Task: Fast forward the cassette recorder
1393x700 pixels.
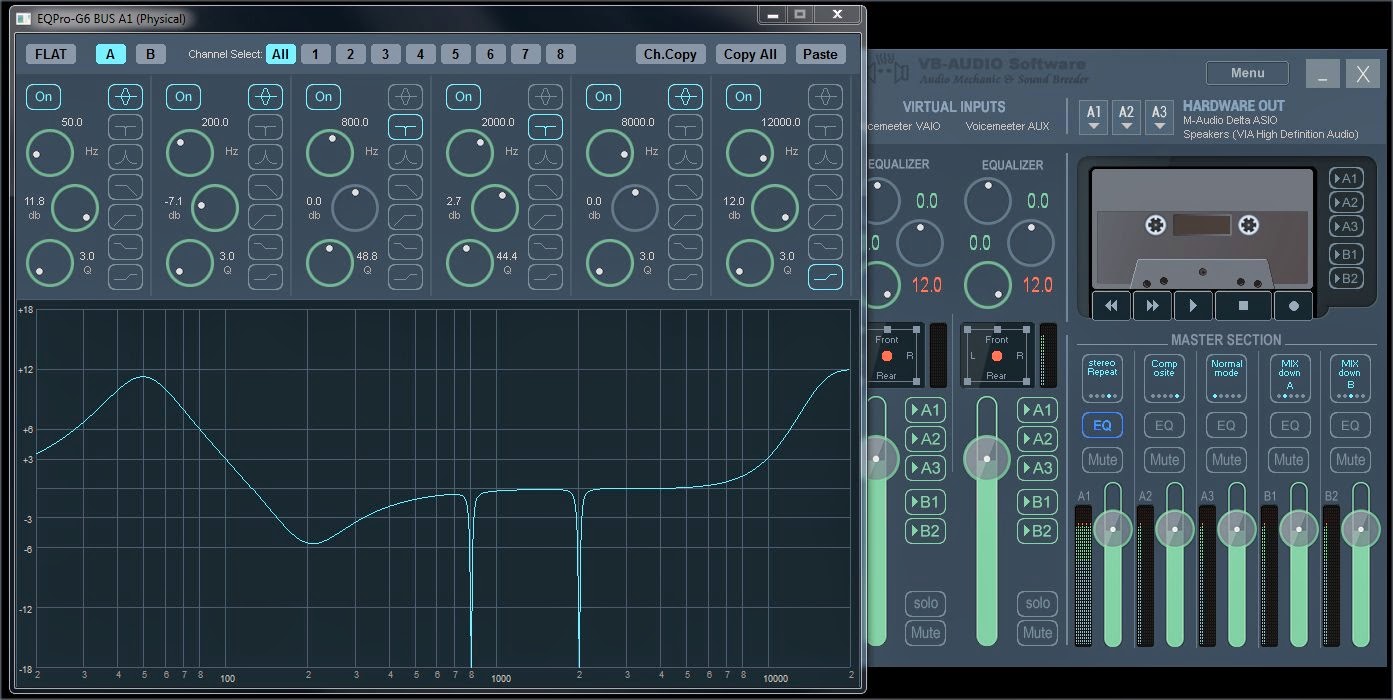Action: point(1152,306)
